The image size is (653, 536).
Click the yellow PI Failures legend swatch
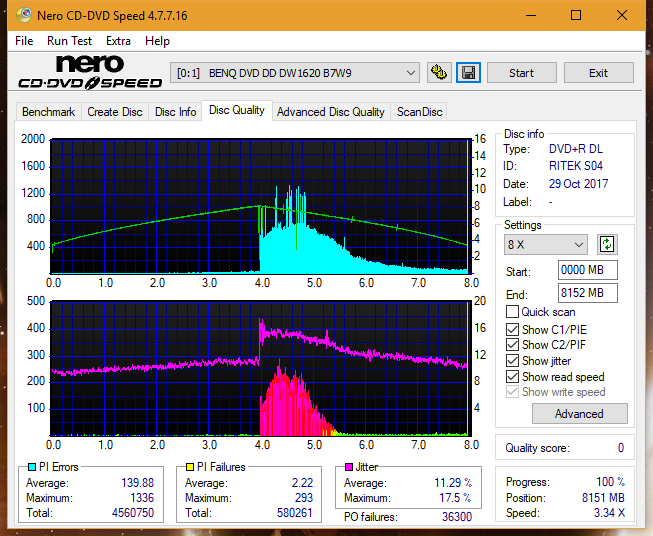pos(190,467)
